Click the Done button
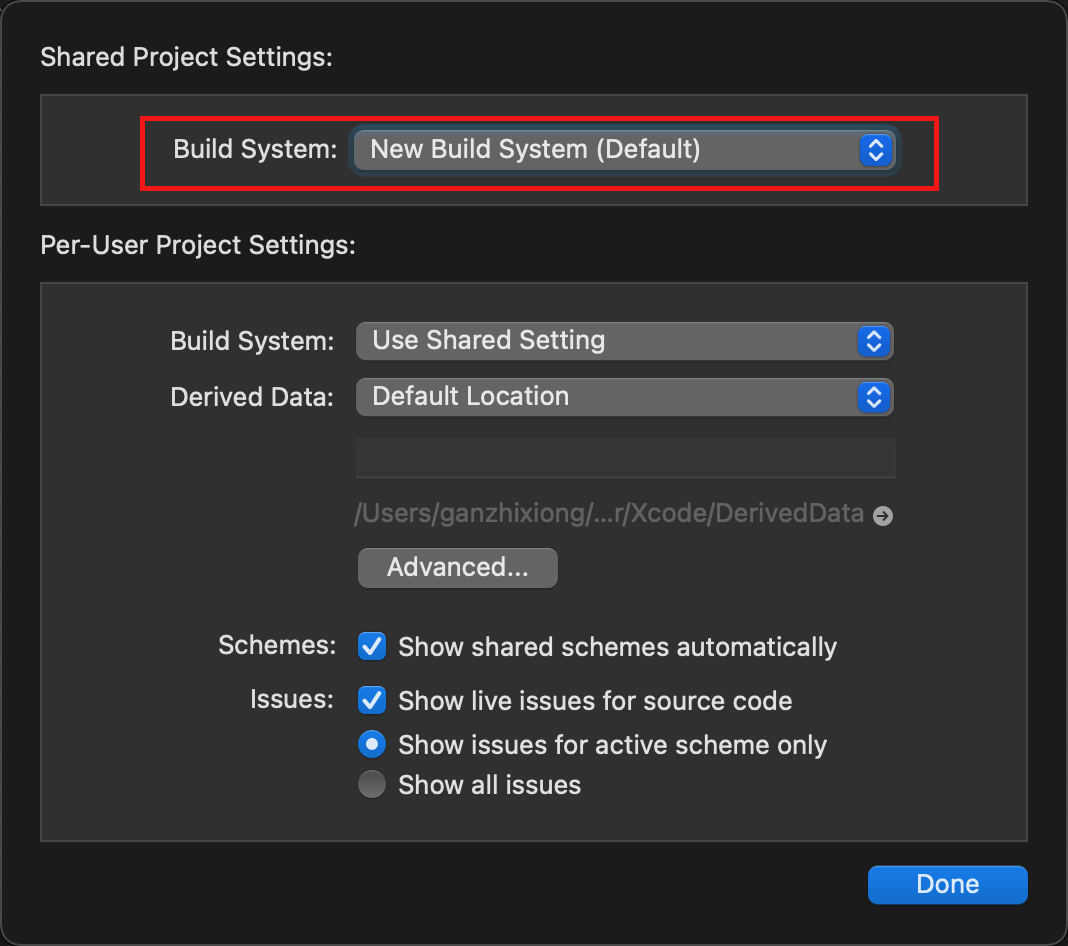Image resolution: width=1068 pixels, height=946 pixels. click(947, 884)
